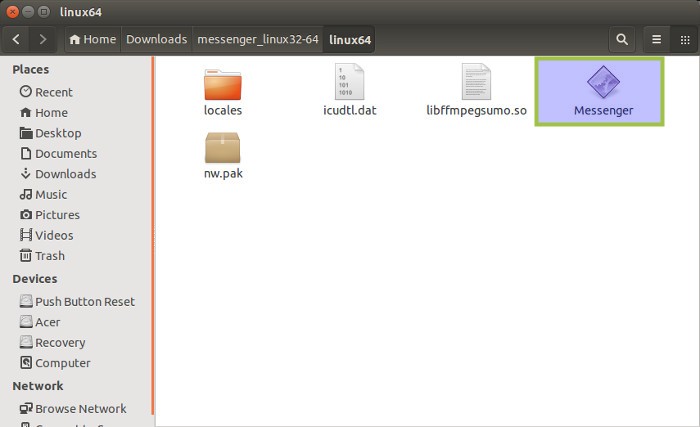
Task: Click the Home house icon in sidebar
Action: coord(26,112)
